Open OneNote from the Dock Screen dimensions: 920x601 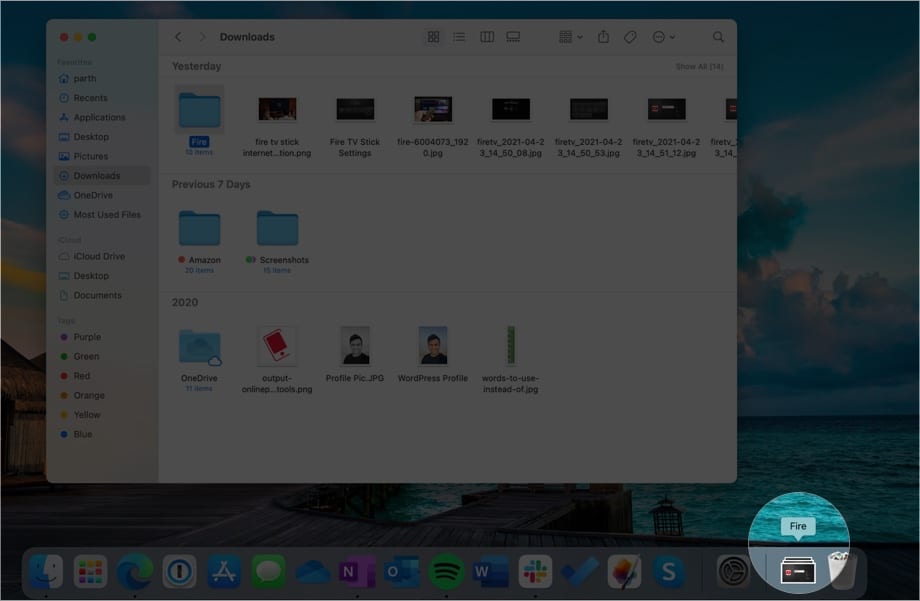[357, 571]
